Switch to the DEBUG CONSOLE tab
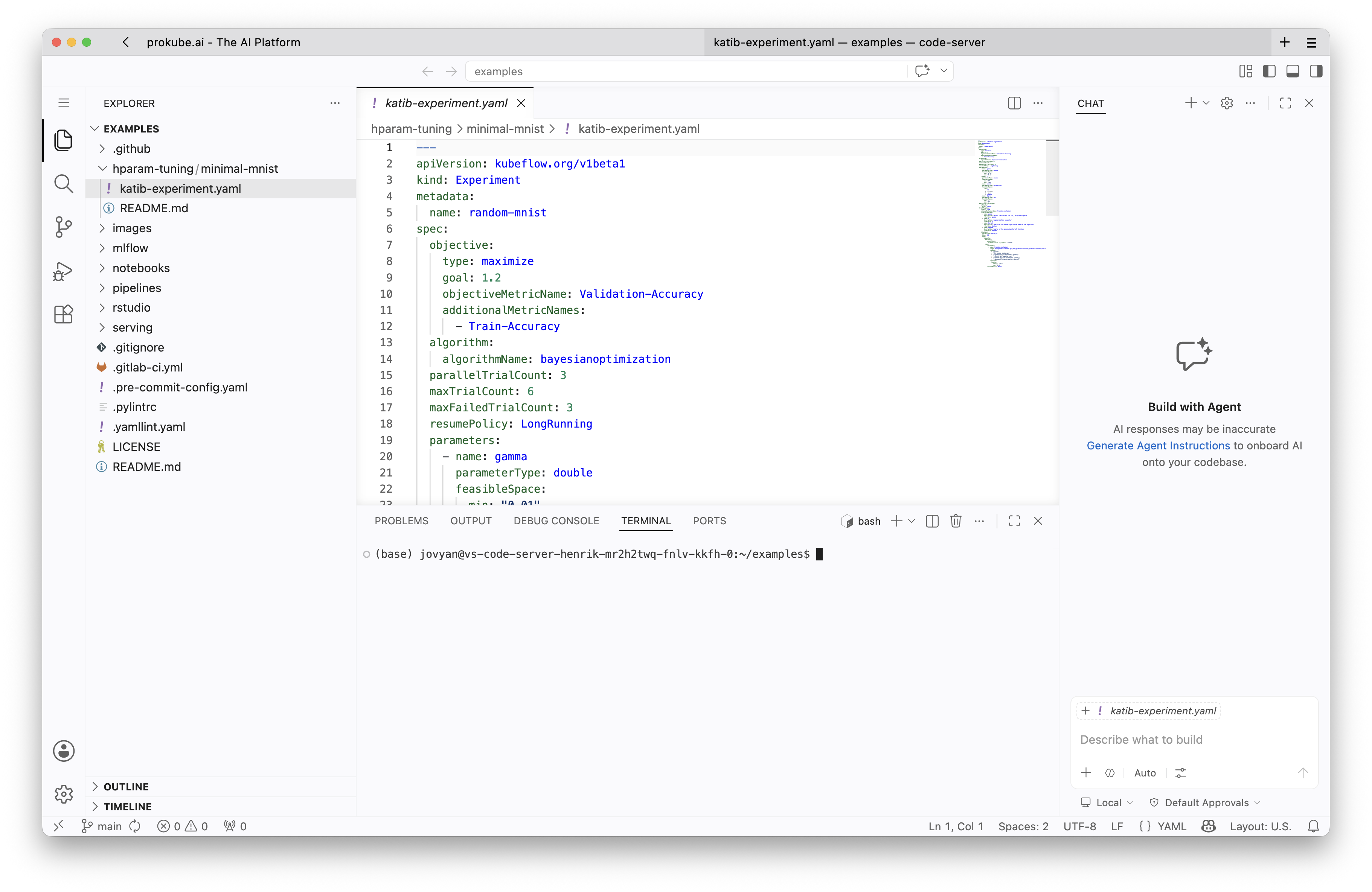Viewport: 1372px width, 892px height. [x=556, y=521]
